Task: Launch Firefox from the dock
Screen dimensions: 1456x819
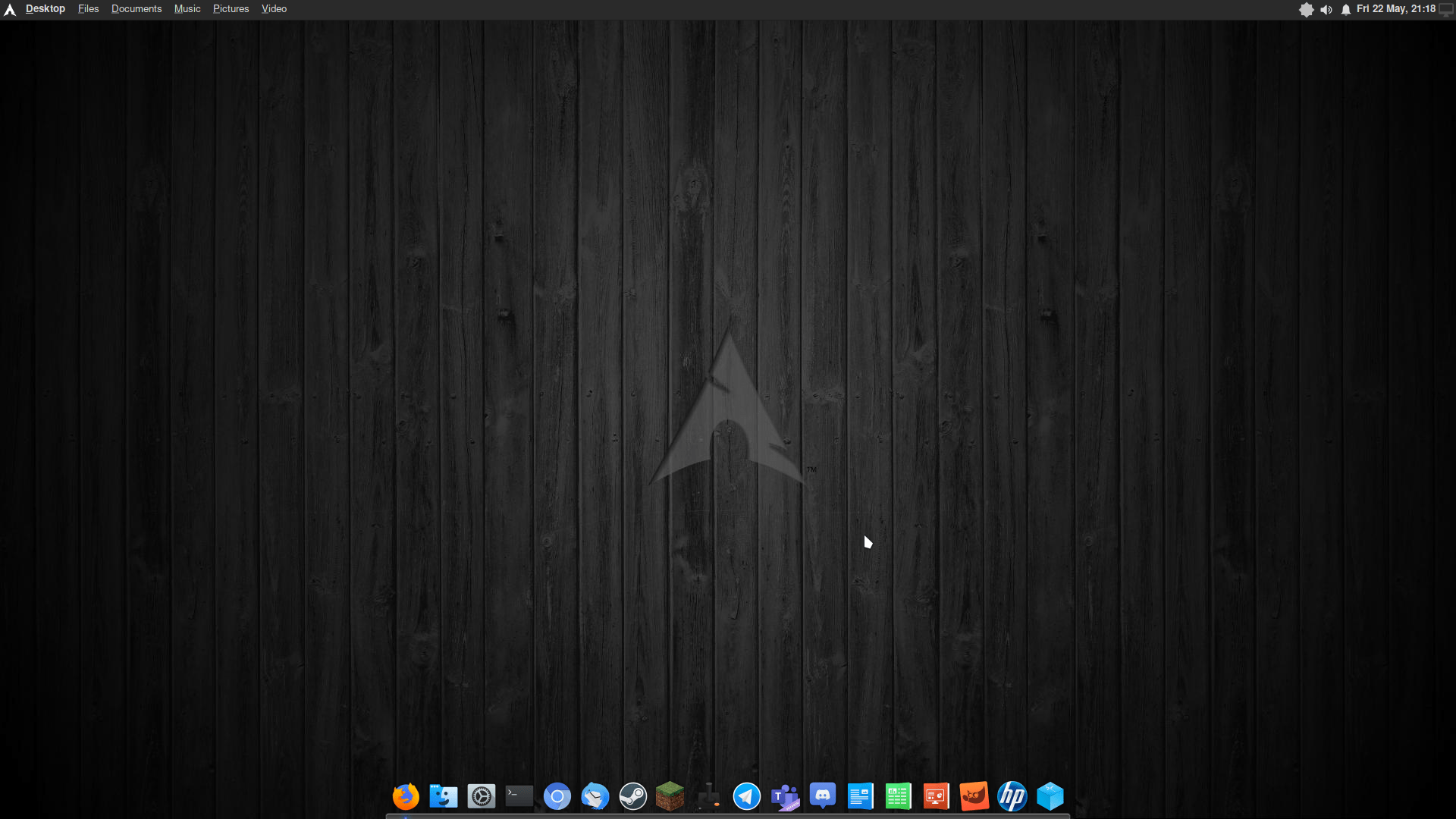Action: pyautogui.click(x=406, y=796)
